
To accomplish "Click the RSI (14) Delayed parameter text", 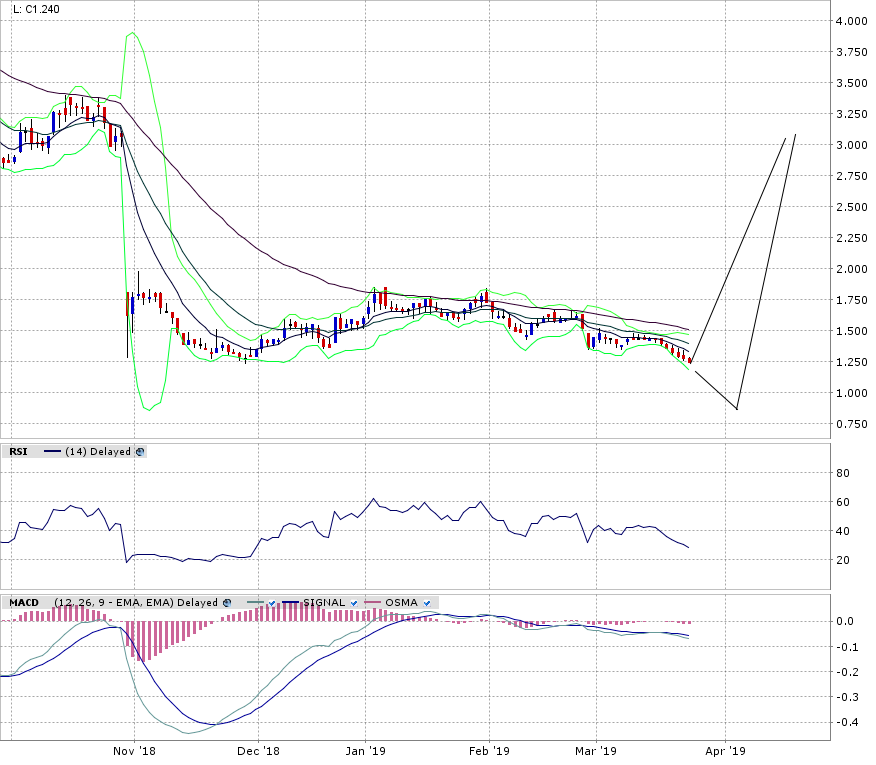I will (x=97, y=452).
